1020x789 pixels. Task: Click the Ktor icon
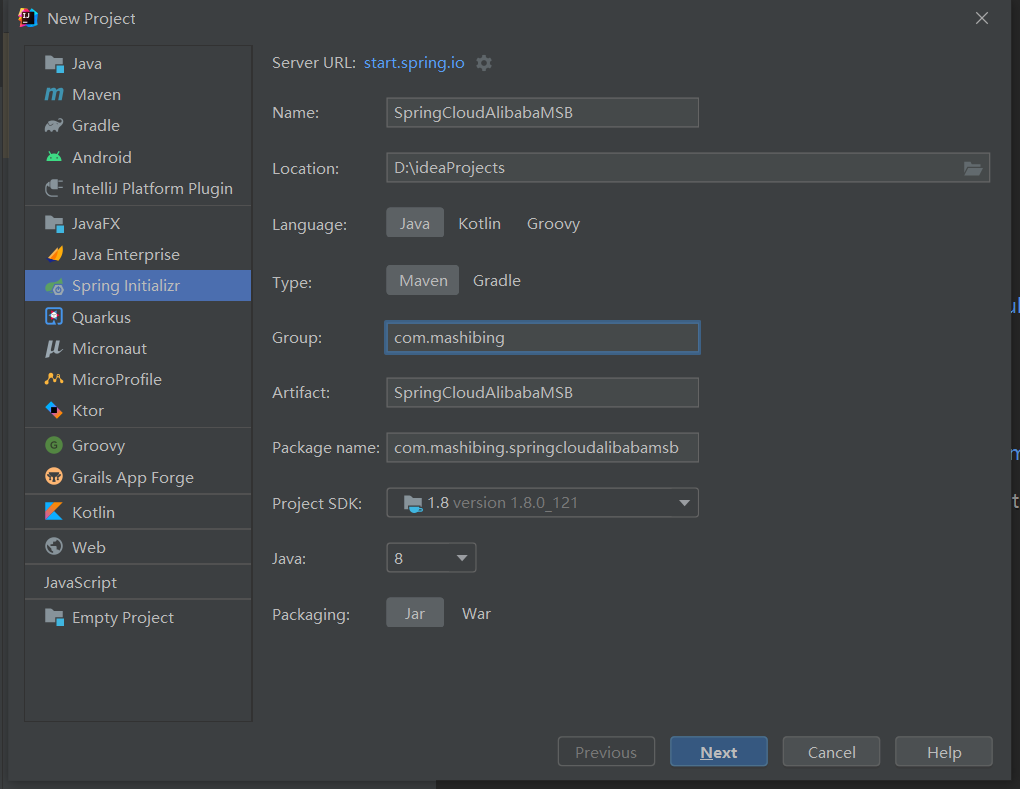pyautogui.click(x=54, y=410)
